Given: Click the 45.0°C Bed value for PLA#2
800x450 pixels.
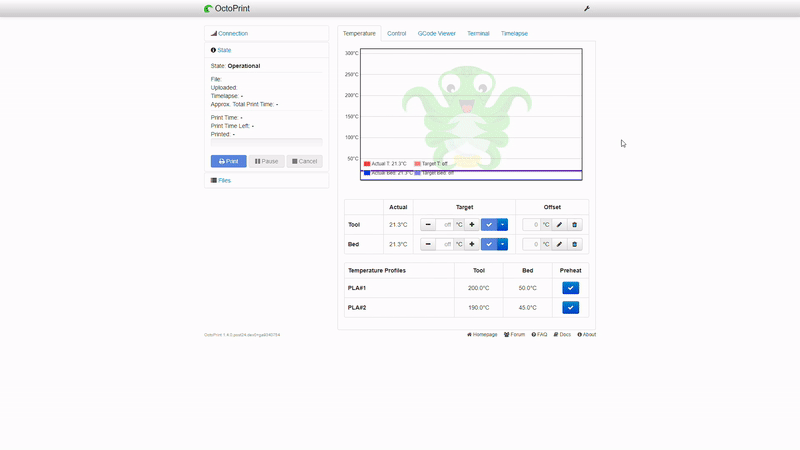Looking at the screenshot, I should (x=528, y=308).
